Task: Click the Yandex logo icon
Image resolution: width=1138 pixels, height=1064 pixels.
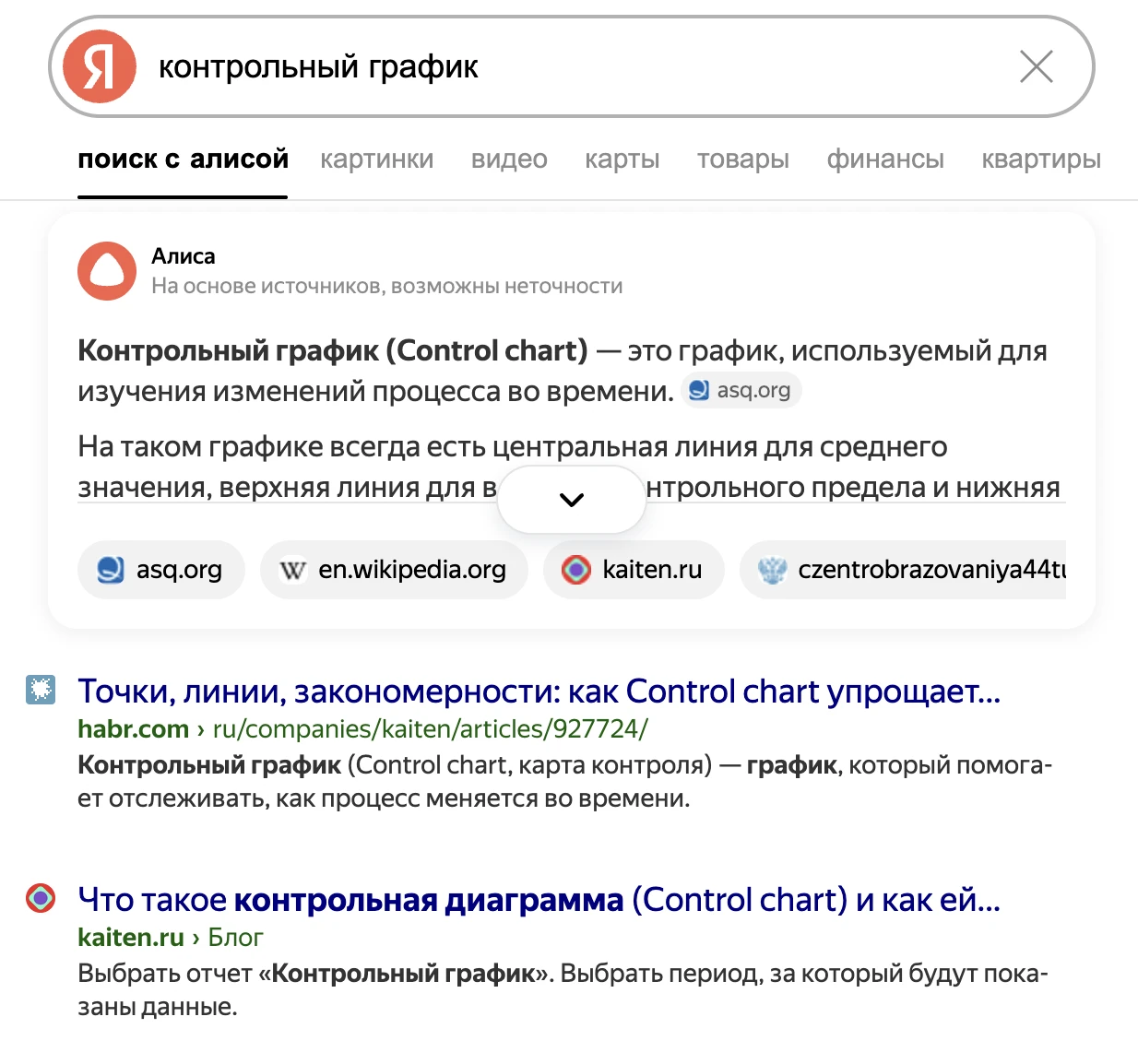Action: [100, 66]
